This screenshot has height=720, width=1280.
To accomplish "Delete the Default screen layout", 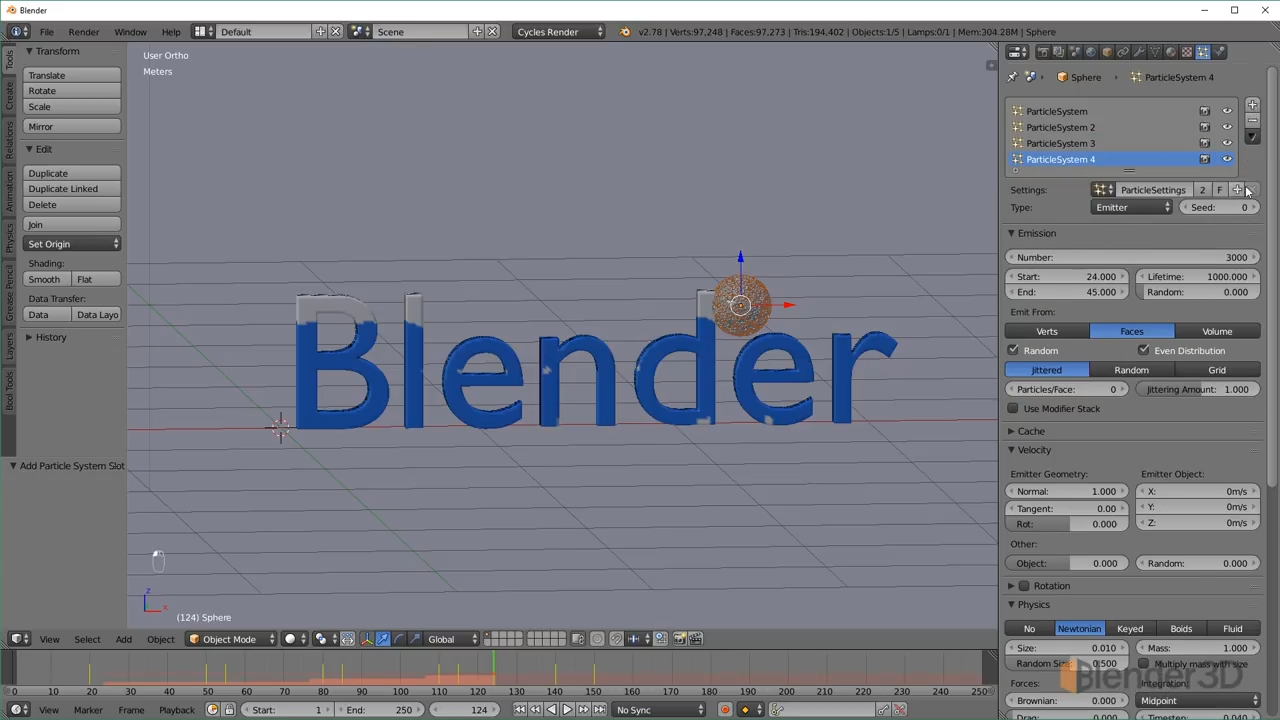I will (335, 32).
